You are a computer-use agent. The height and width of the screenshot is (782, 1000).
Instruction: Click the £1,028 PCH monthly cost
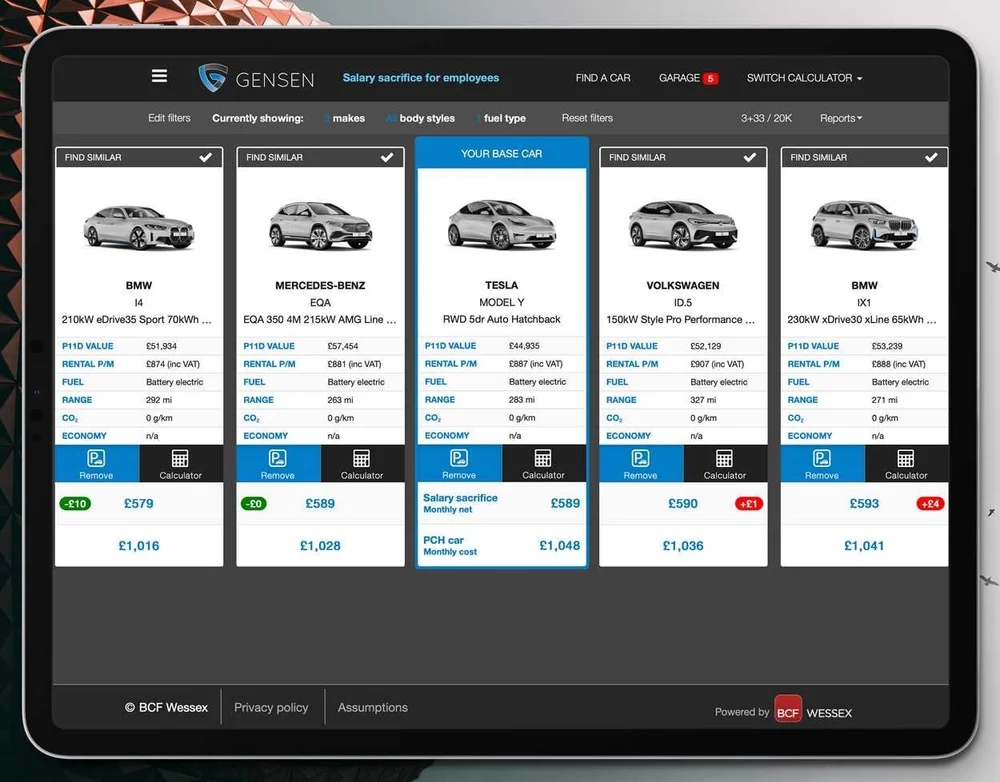tap(320, 545)
